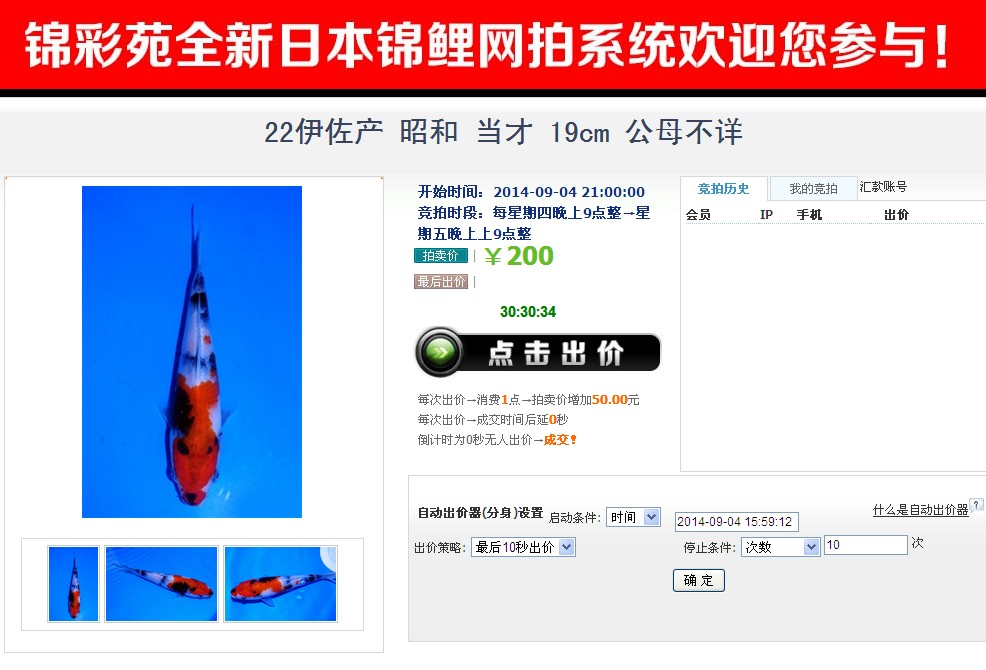Image resolution: width=986 pixels, height=670 pixels.
Task: Select the first top-view koi thumbnail
Action: pyautogui.click(x=74, y=584)
